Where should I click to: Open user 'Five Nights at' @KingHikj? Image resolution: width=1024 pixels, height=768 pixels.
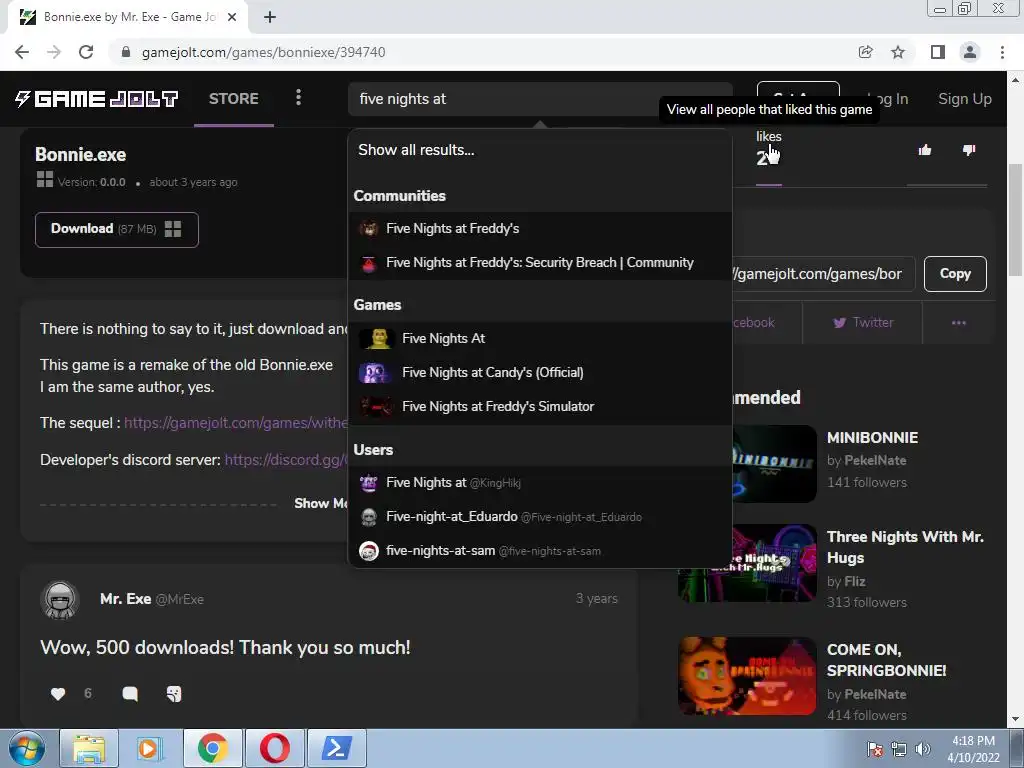(539, 483)
